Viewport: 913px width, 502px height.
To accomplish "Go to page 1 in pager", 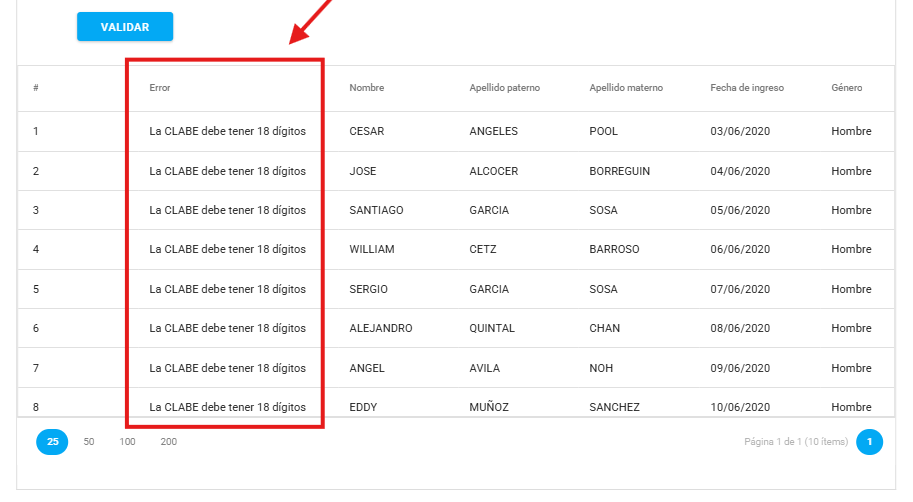I will (x=869, y=442).
